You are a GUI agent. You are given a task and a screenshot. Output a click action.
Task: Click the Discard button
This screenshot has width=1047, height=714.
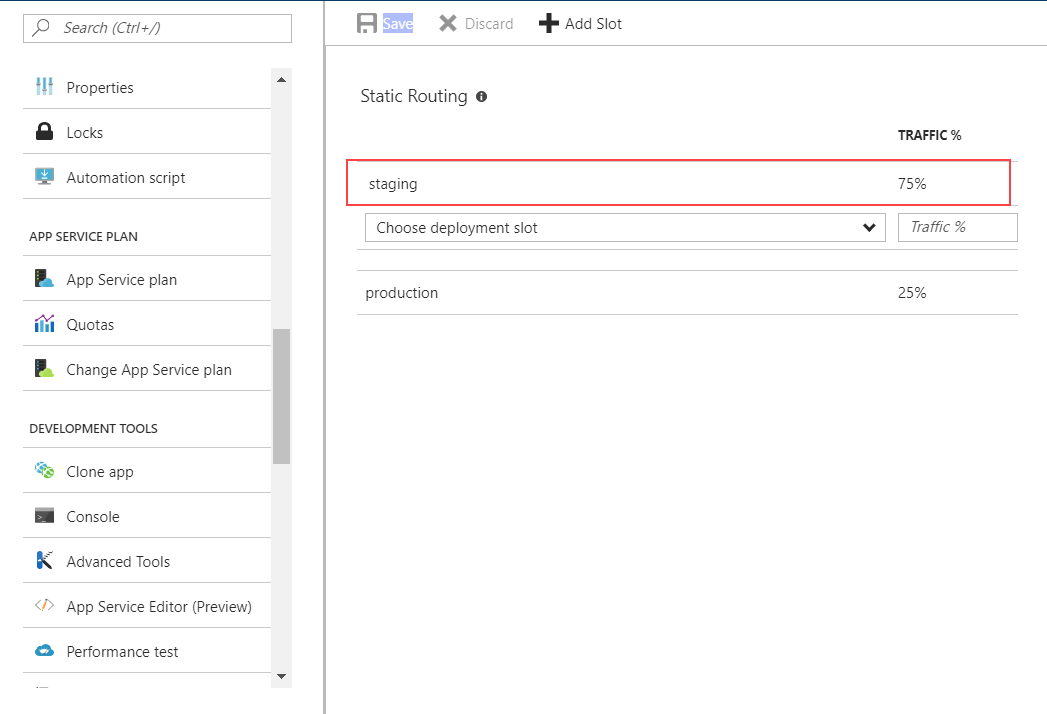(x=476, y=23)
